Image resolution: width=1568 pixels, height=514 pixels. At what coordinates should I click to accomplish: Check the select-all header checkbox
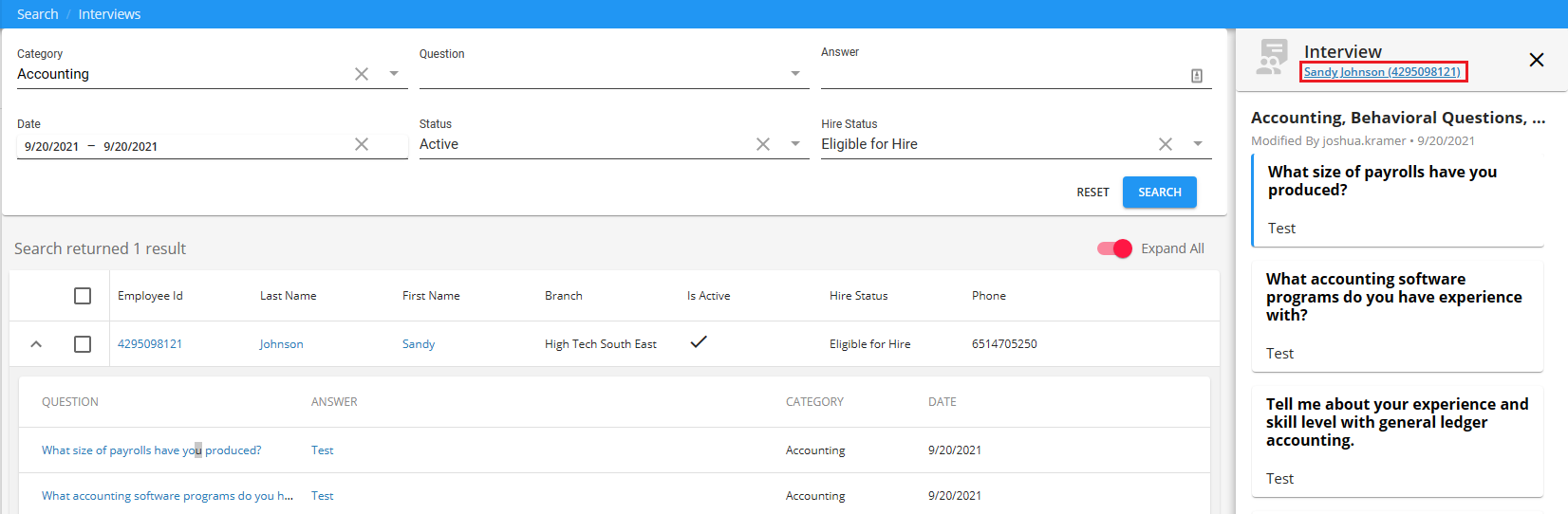83,296
